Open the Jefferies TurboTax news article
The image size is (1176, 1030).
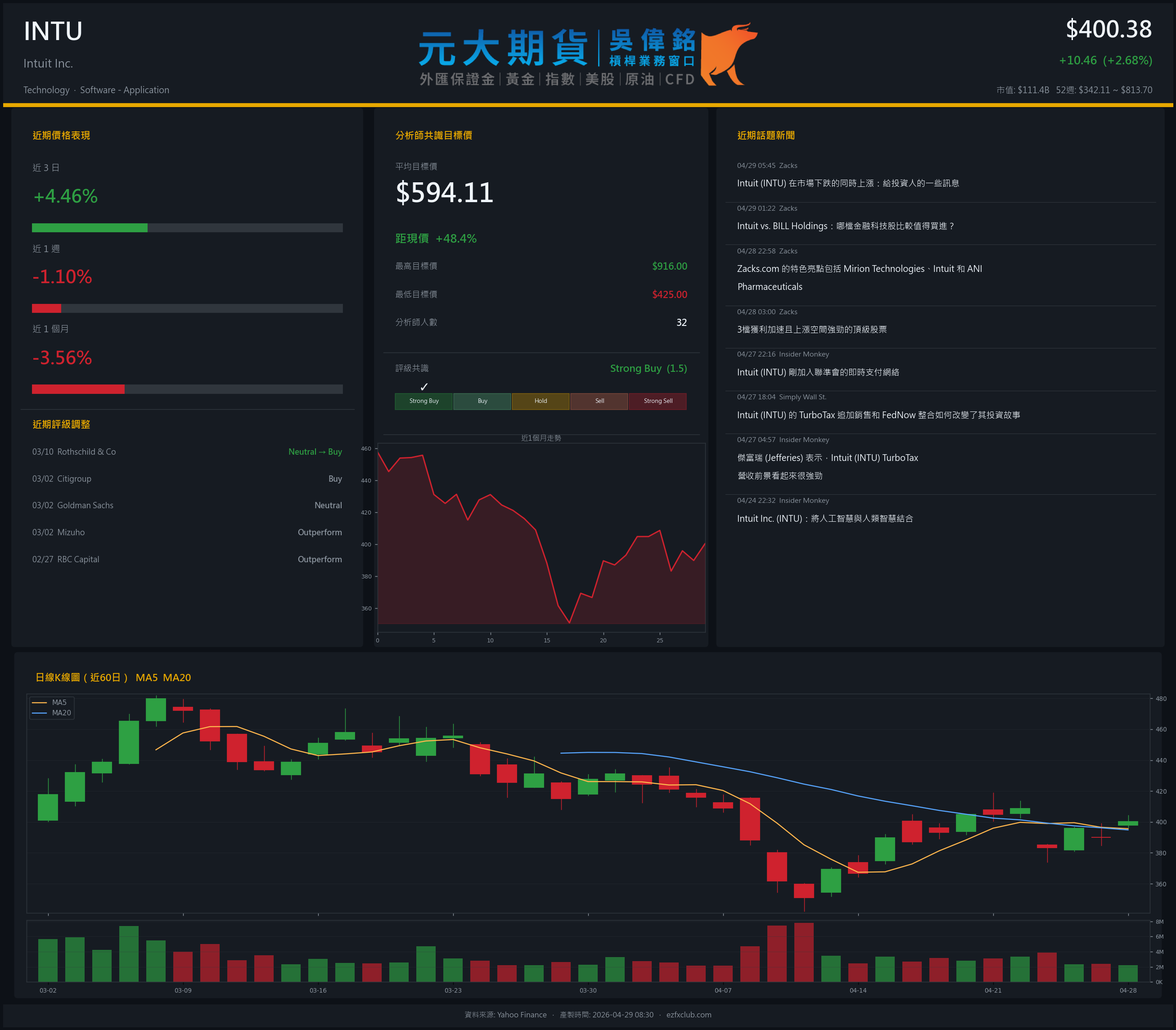(827, 458)
